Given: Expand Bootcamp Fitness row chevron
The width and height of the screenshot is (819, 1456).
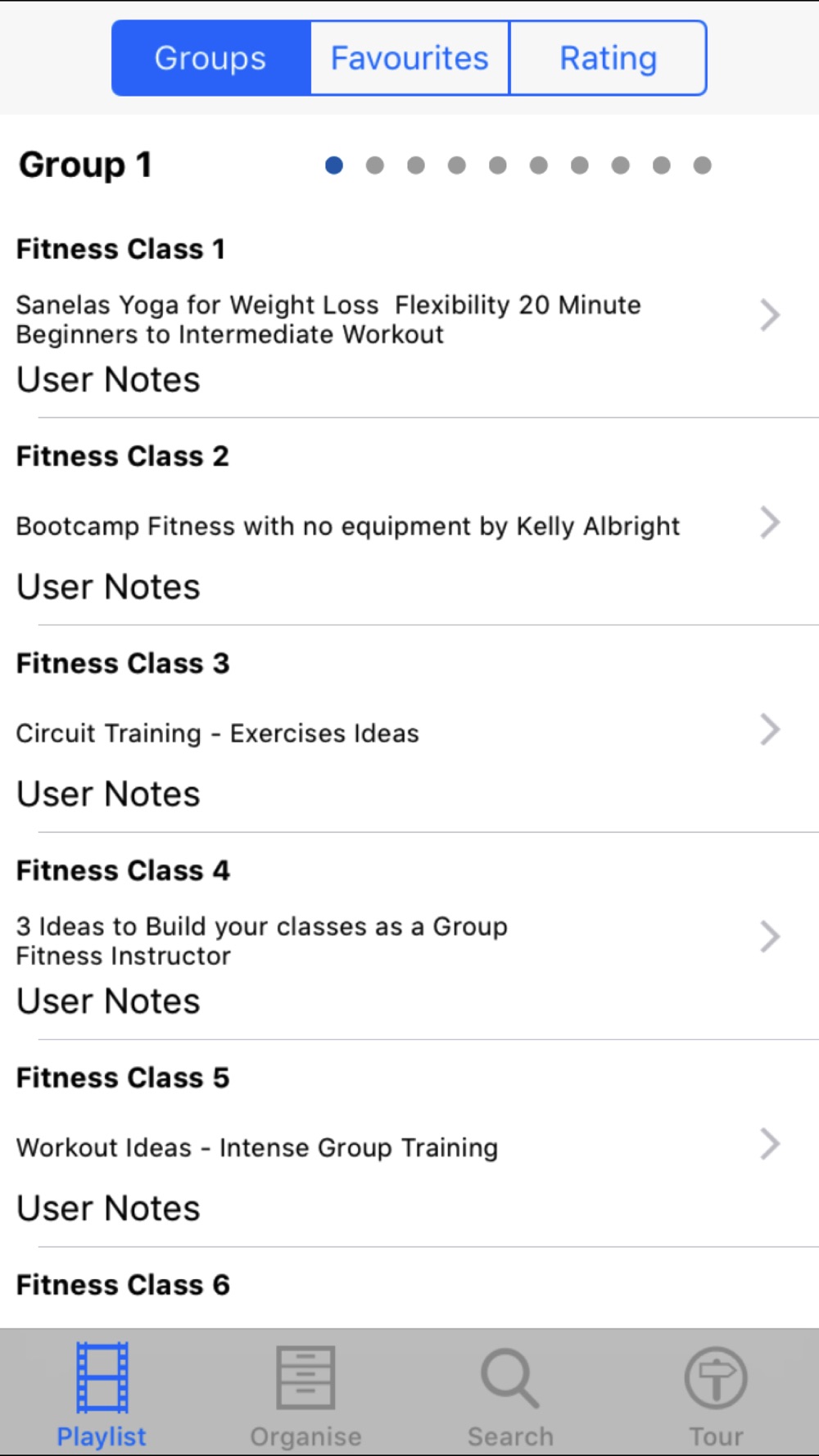Looking at the screenshot, I should 770,522.
